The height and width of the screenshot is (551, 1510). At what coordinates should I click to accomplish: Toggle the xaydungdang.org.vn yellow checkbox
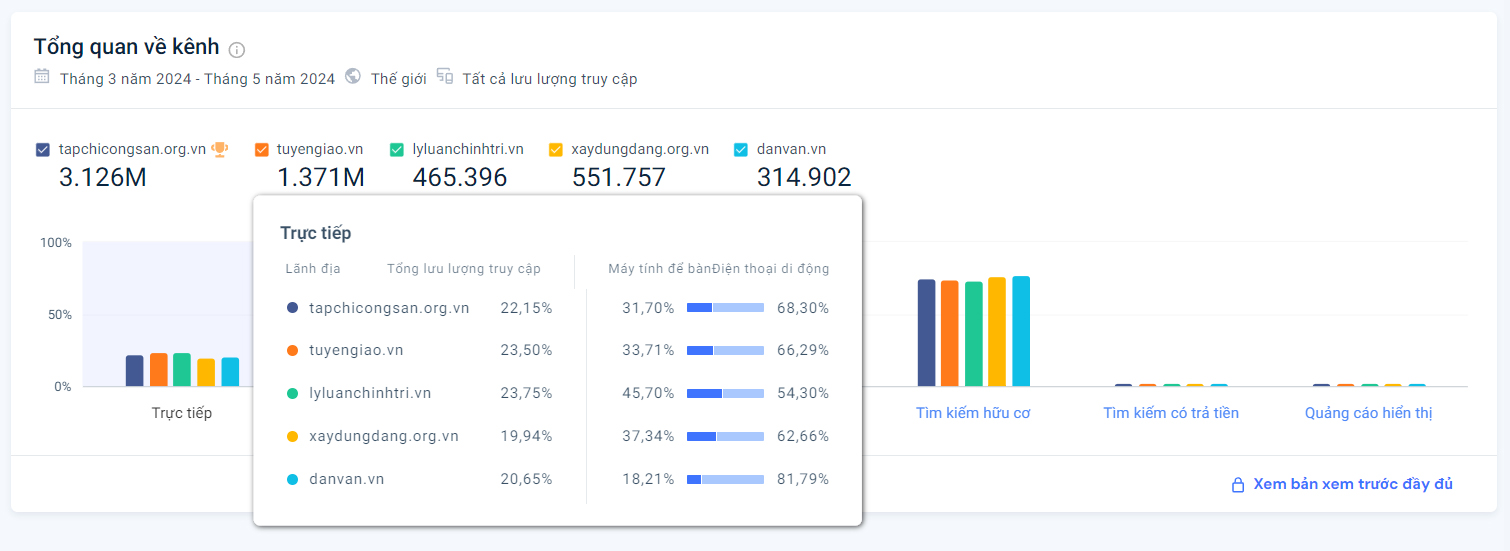click(556, 150)
